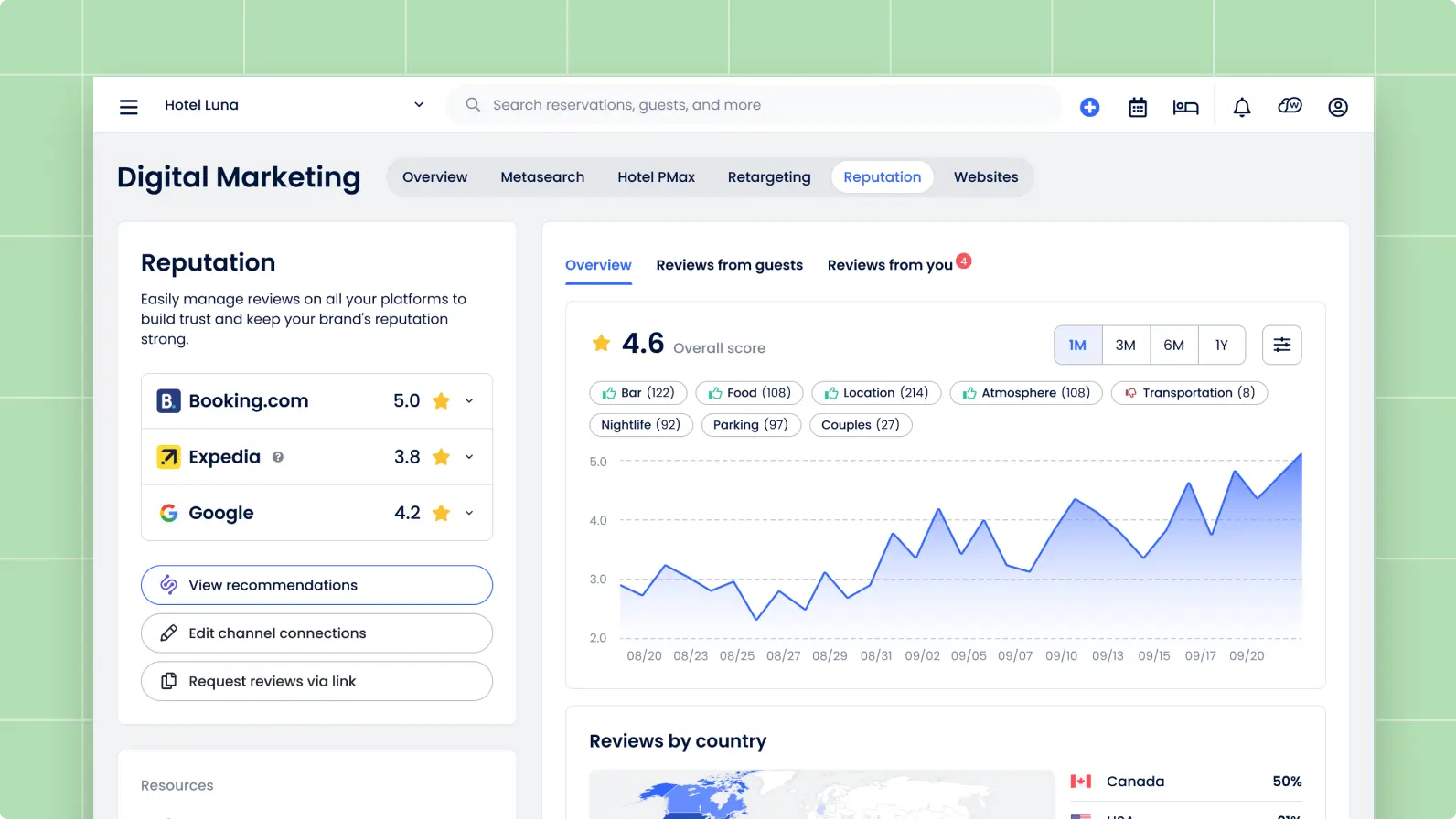
Task: Open the calendar icon in header
Action: pyautogui.click(x=1137, y=107)
